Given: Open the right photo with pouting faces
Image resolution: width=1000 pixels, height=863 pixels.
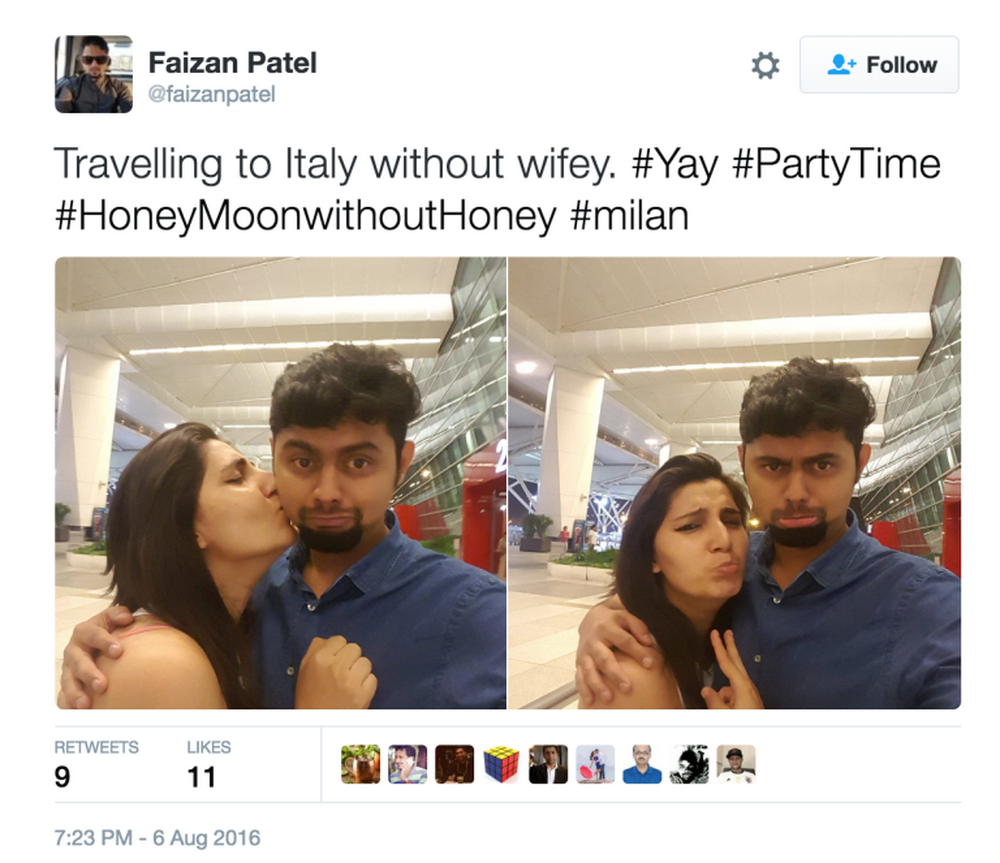Looking at the screenshot, I should coord(735,483).
